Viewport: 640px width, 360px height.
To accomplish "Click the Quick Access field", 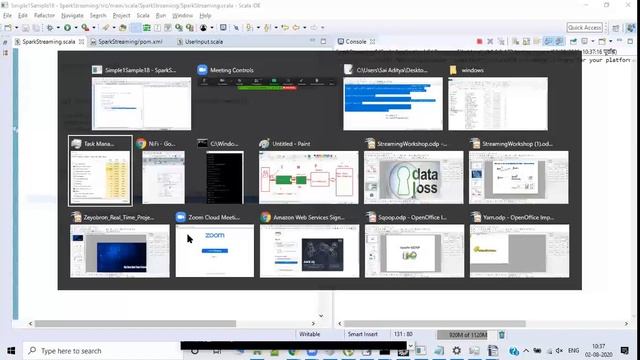I will tap(584, 28).
